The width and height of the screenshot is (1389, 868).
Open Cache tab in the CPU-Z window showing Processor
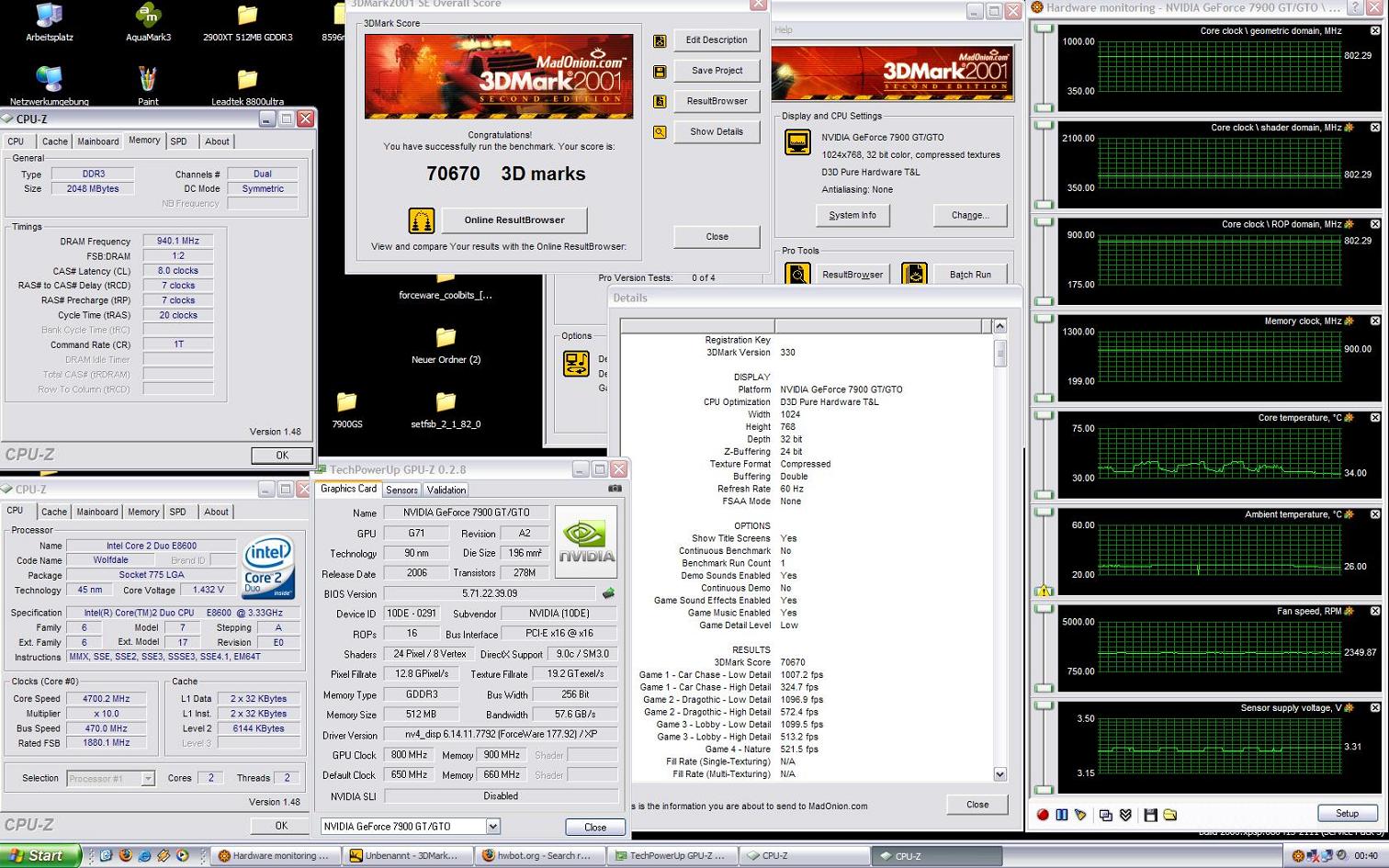point(54,512)
